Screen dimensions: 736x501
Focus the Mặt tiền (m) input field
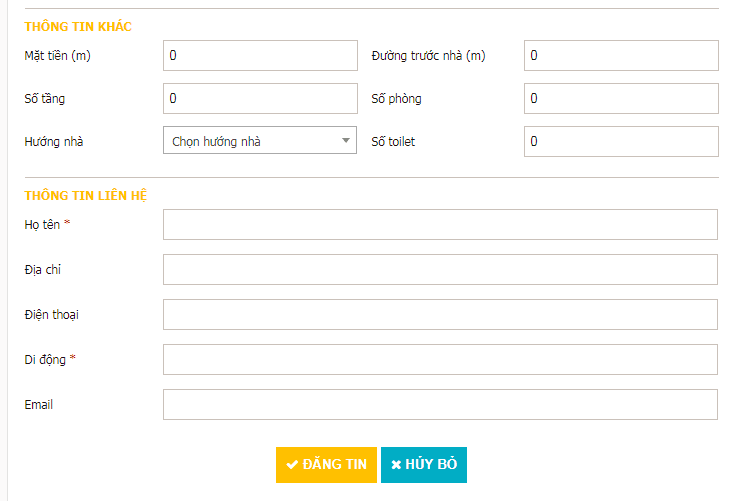[x=259, y=56]
